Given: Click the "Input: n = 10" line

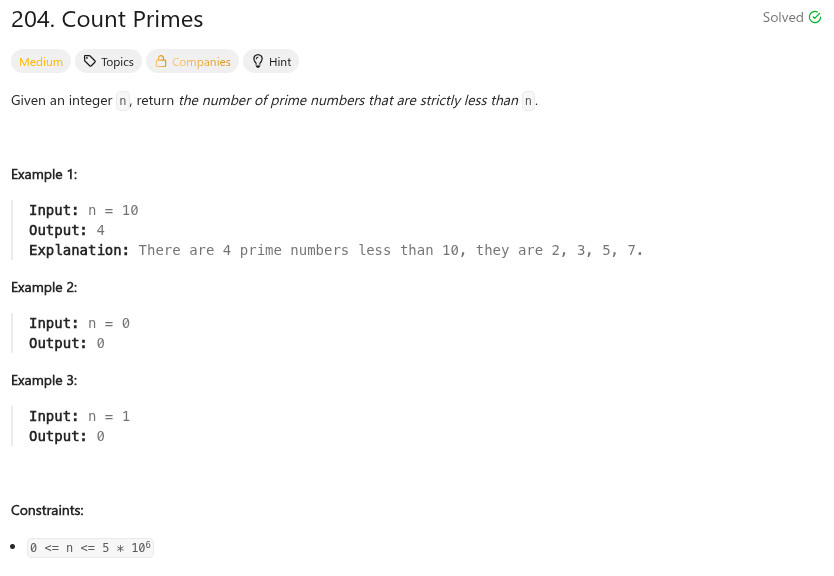Looking at the screenshot, I should (x=84, y=210).
